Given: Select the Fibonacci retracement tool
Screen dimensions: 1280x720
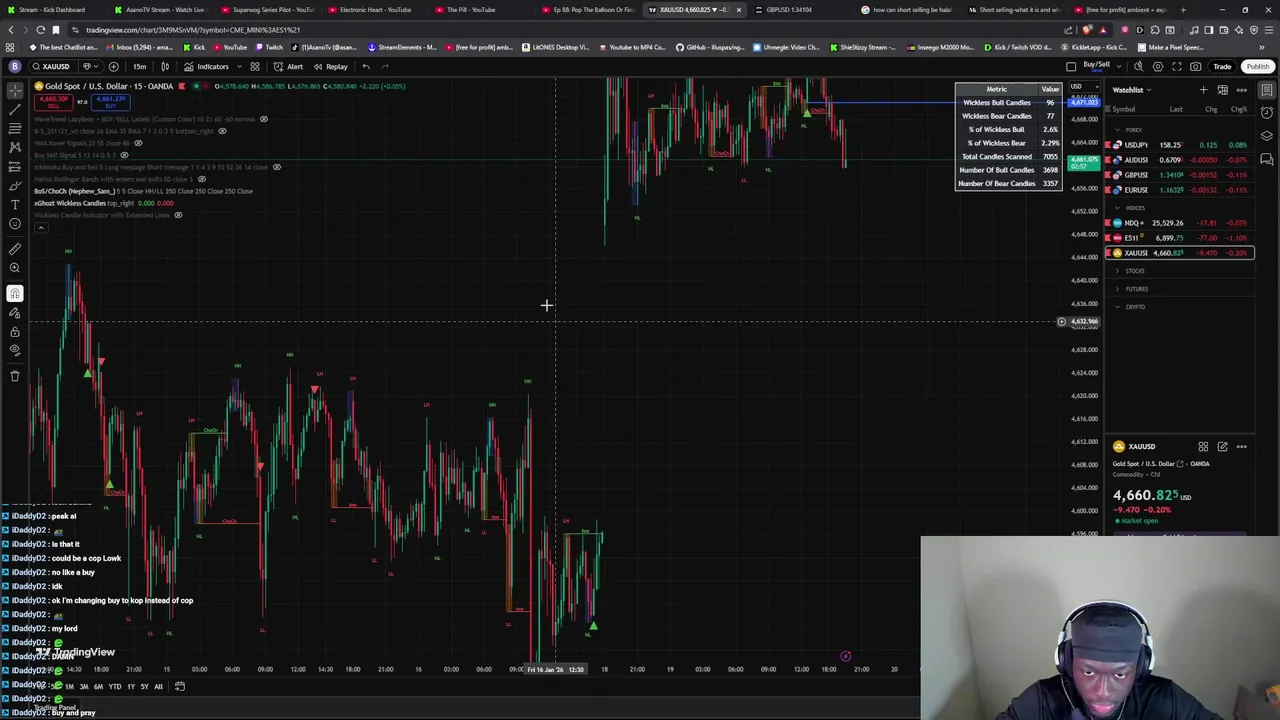Looking at the screenshot, I should click(15, 129).
